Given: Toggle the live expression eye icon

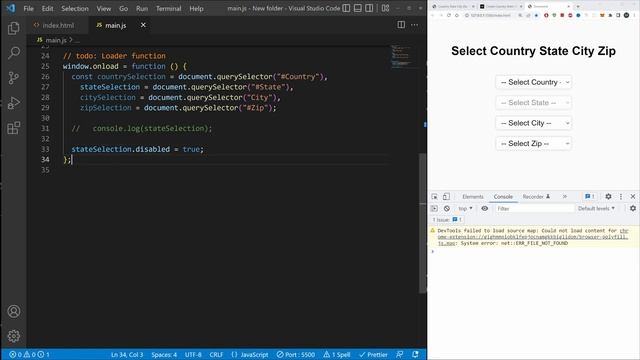Looking at the screenshot, I should [484, 208].
